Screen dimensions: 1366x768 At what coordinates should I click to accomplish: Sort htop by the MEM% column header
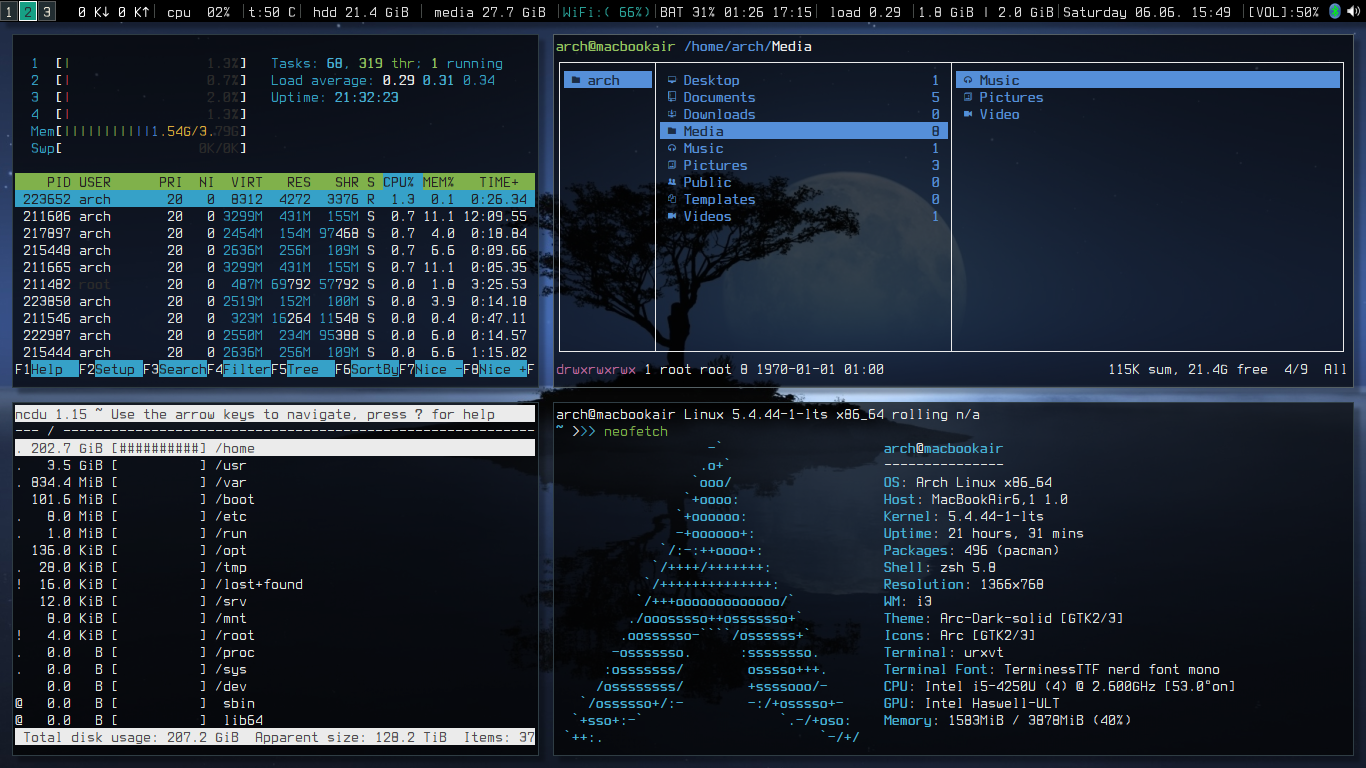click(439, 182)
